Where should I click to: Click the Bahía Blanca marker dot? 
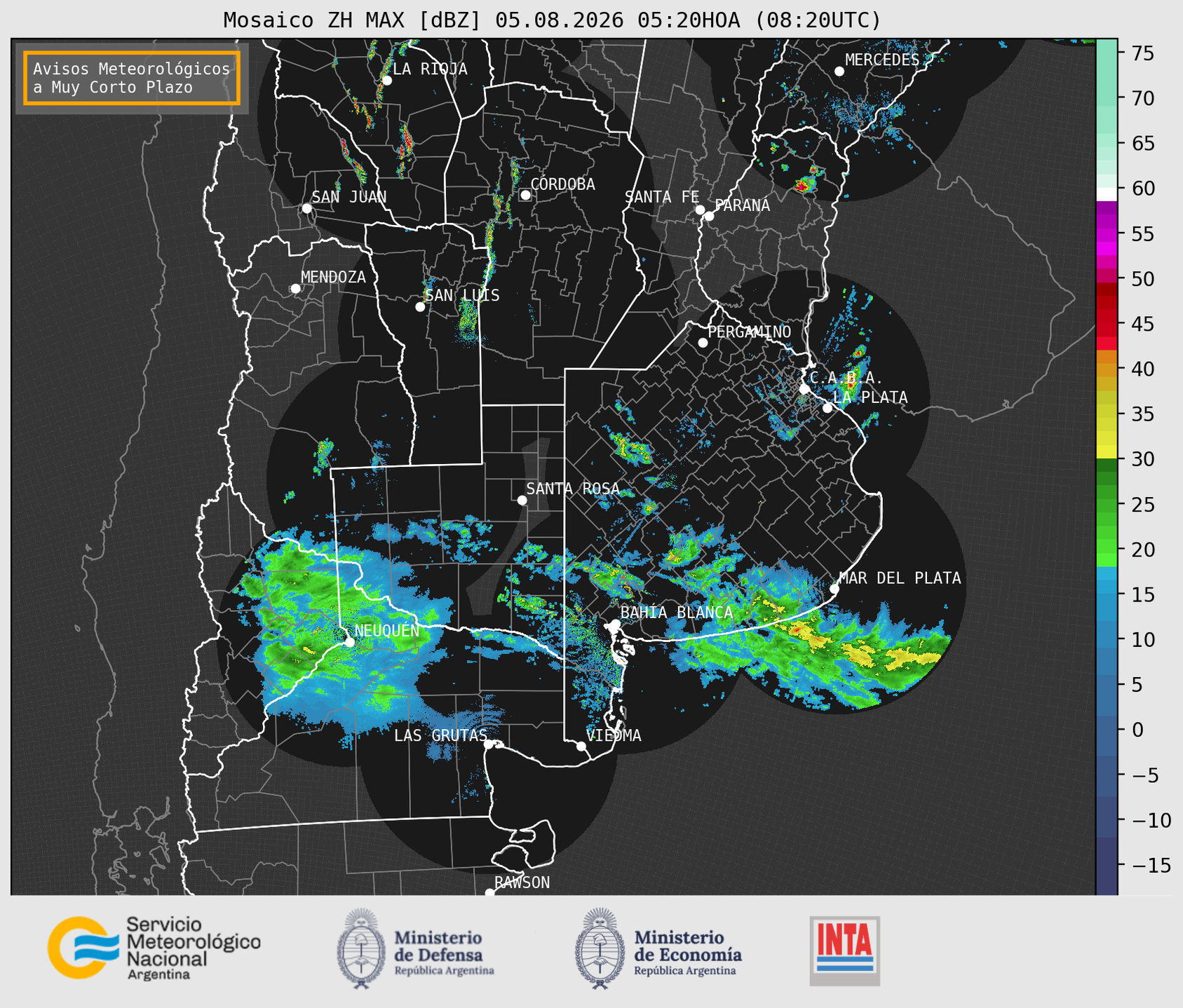click(x=615, y=623)
